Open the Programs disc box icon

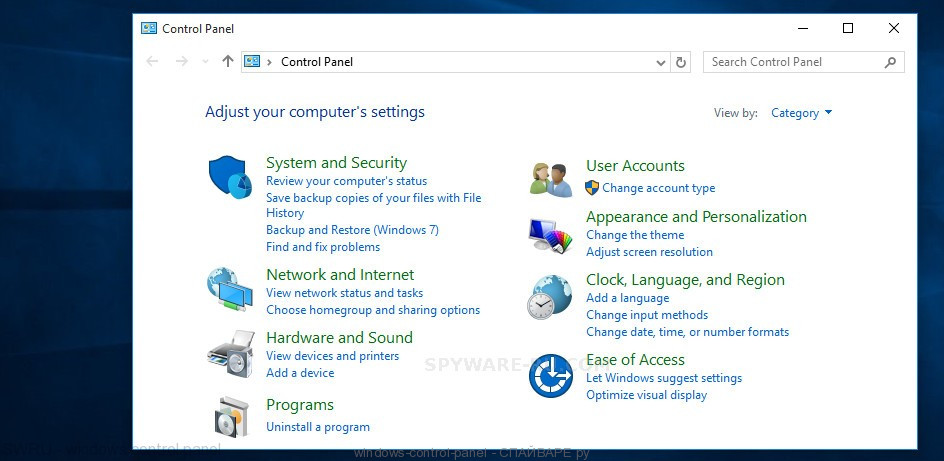(x=231, y=416)
